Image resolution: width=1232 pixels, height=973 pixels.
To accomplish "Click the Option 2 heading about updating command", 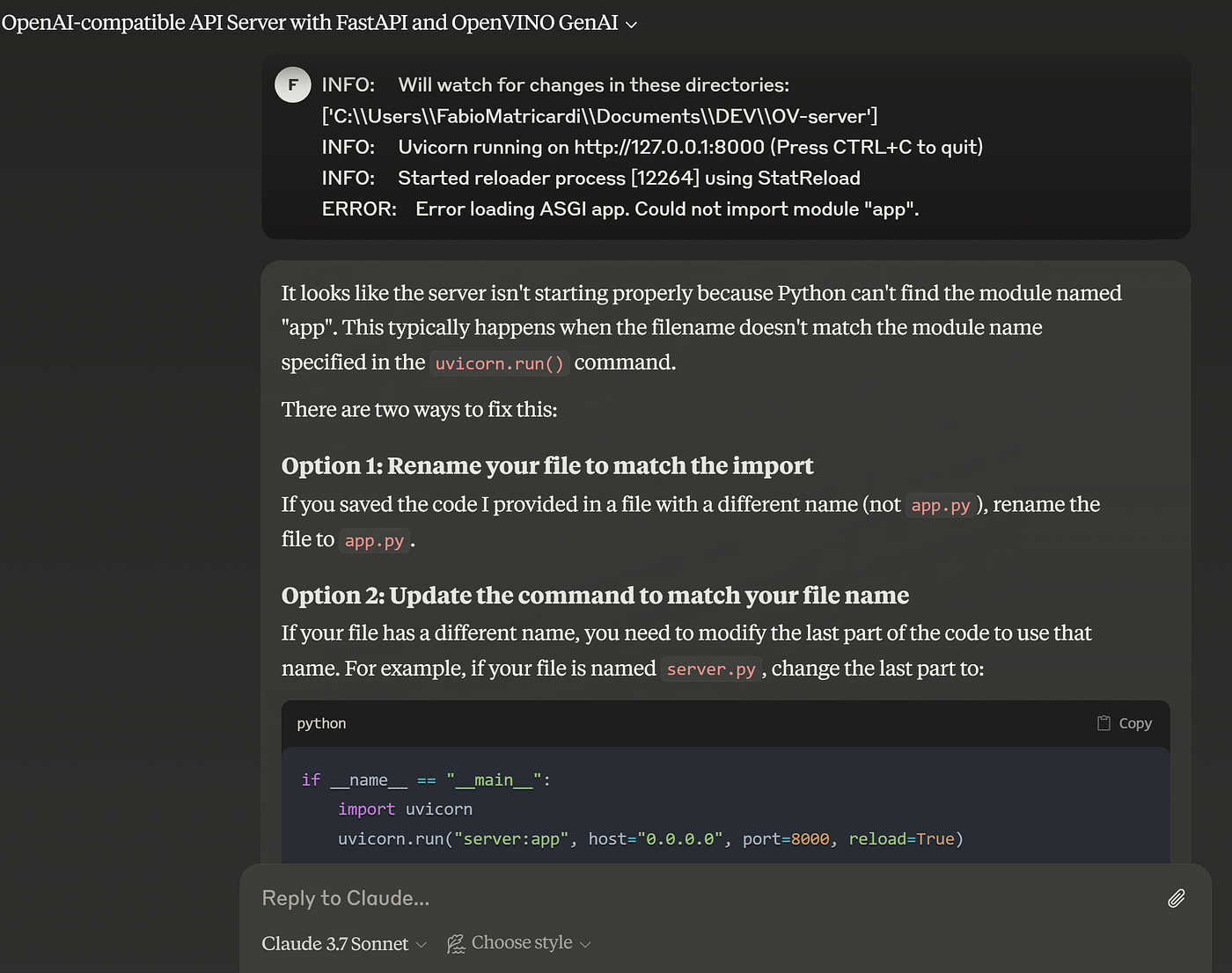I will click(x=595, y=596).
